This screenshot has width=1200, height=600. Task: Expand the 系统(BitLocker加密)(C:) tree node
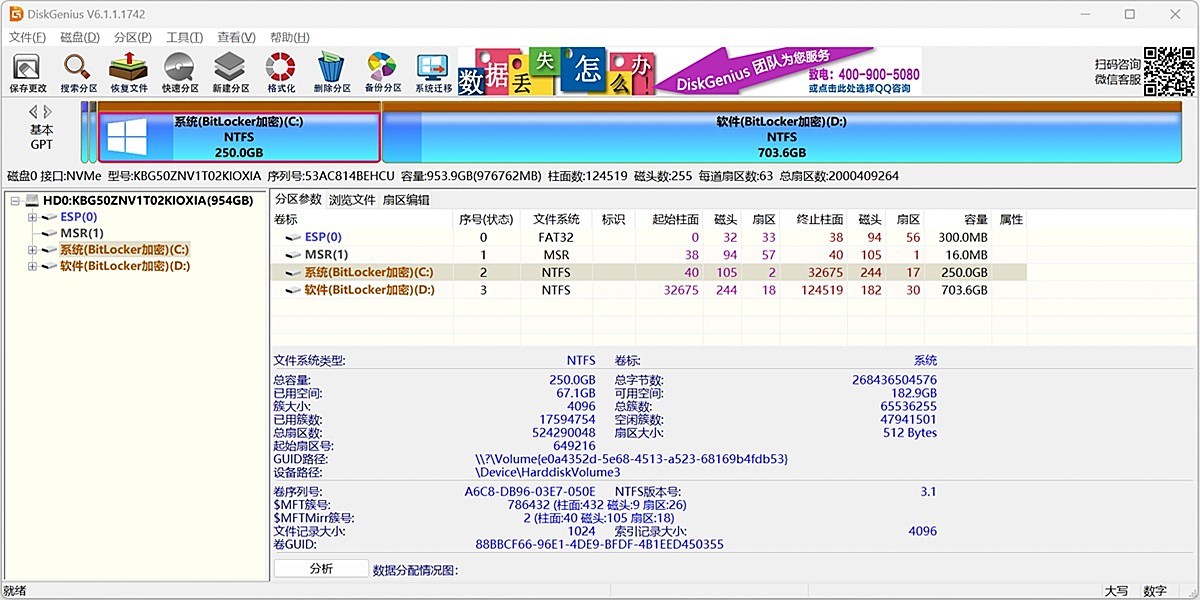[31, 249]
